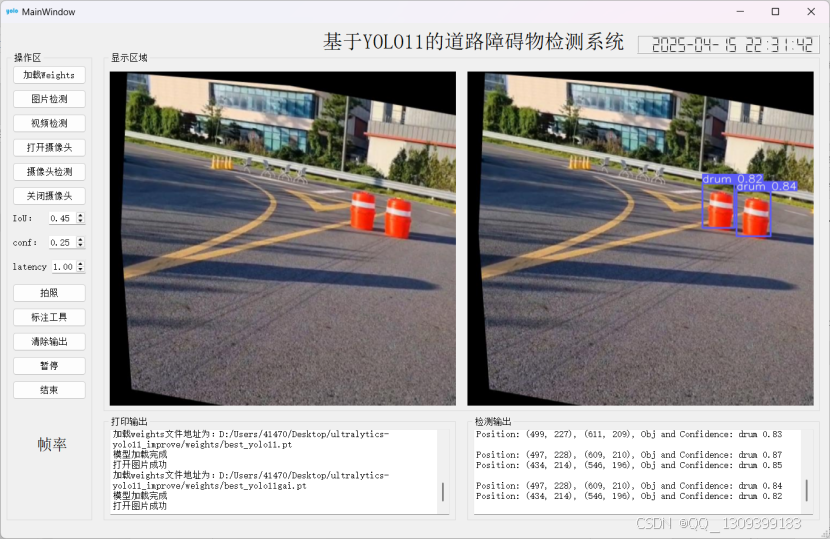Maximize the MainWindow window

coord(775,12)
